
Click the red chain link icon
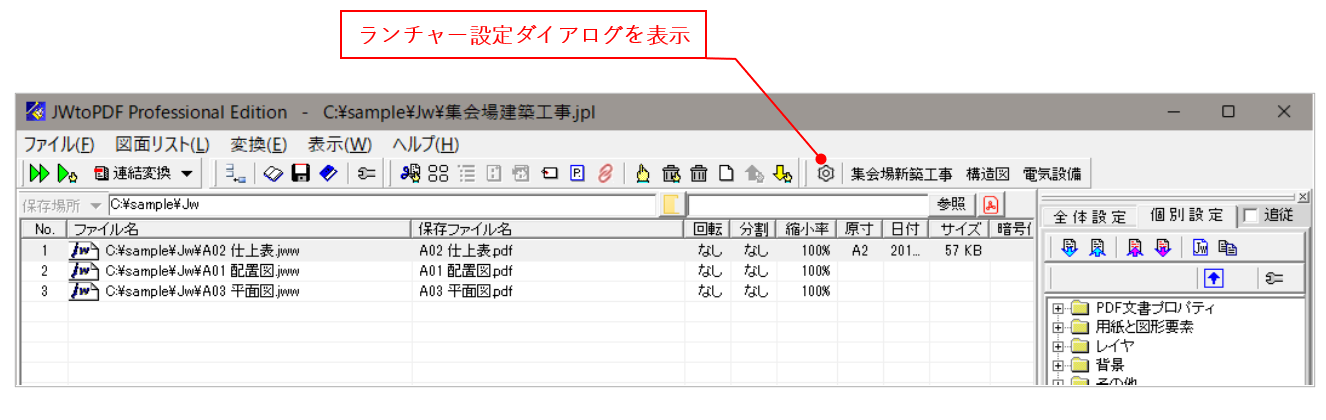pos(605,173)
